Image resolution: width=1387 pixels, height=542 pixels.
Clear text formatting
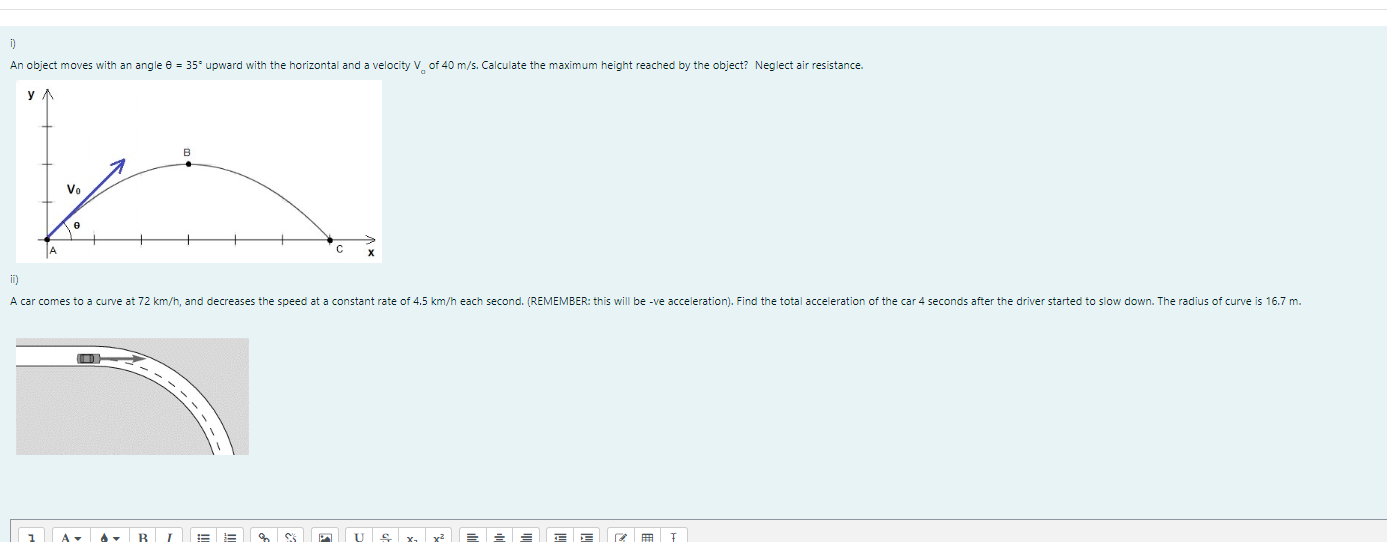tap(674, 537)
